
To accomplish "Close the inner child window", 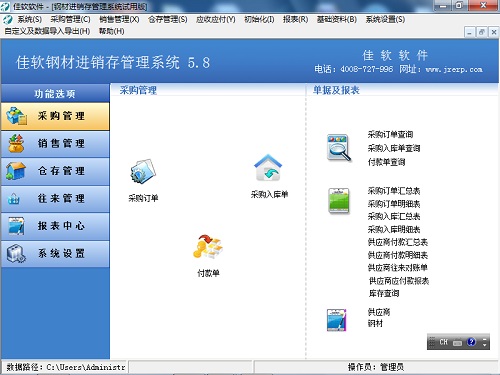I will 494,32.
